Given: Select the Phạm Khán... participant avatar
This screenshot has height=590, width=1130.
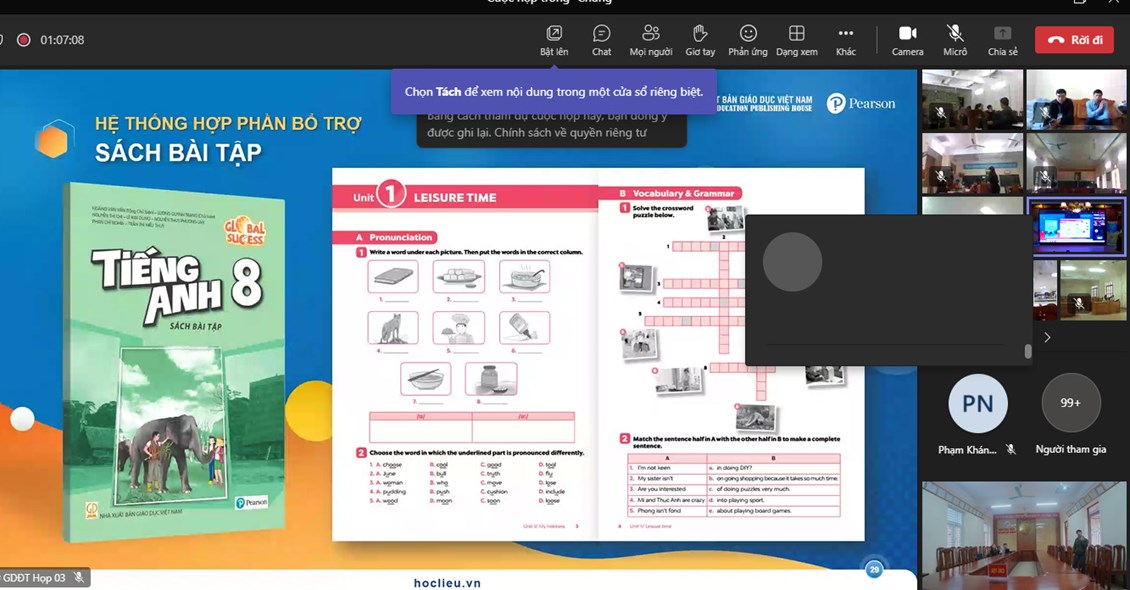Looking at the screenshot, I should (x=977, y=403).
